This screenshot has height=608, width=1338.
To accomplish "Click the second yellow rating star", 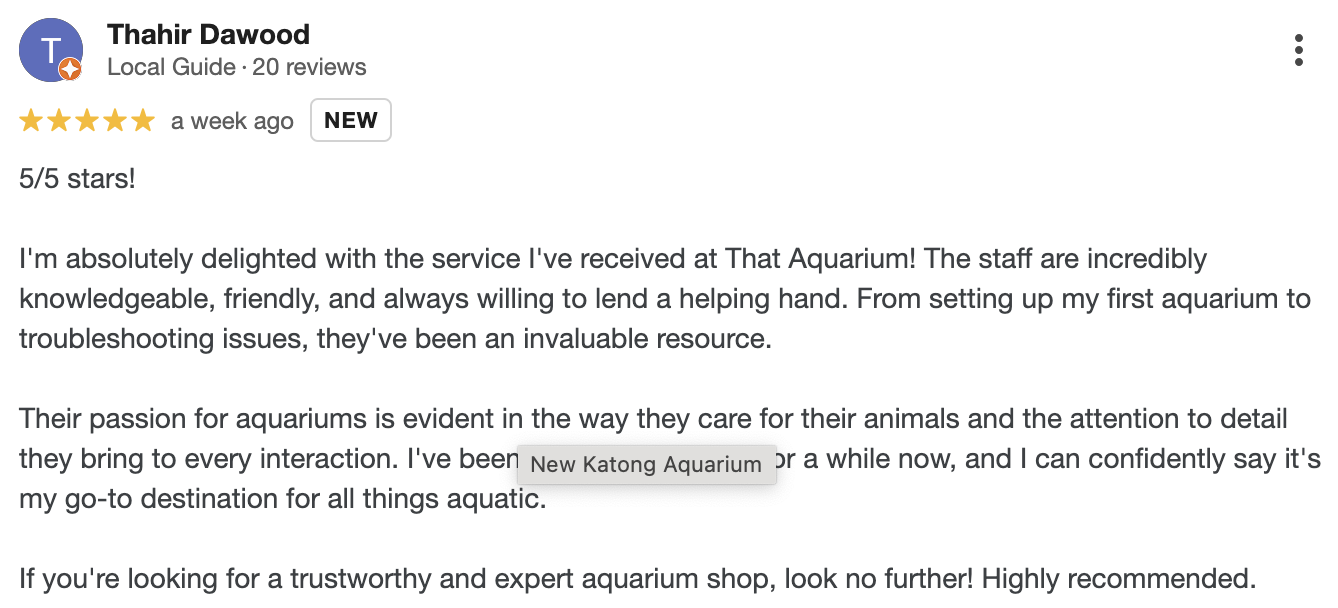I will click(x=59, y=121).
